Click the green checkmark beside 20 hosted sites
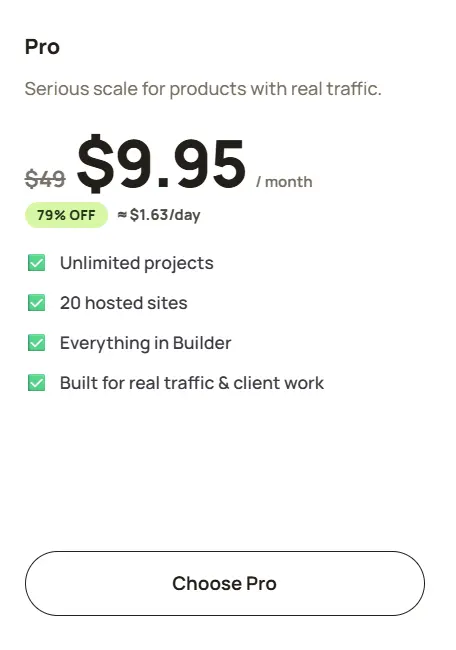This screenshot has height=650, width=456. (36, 303)
